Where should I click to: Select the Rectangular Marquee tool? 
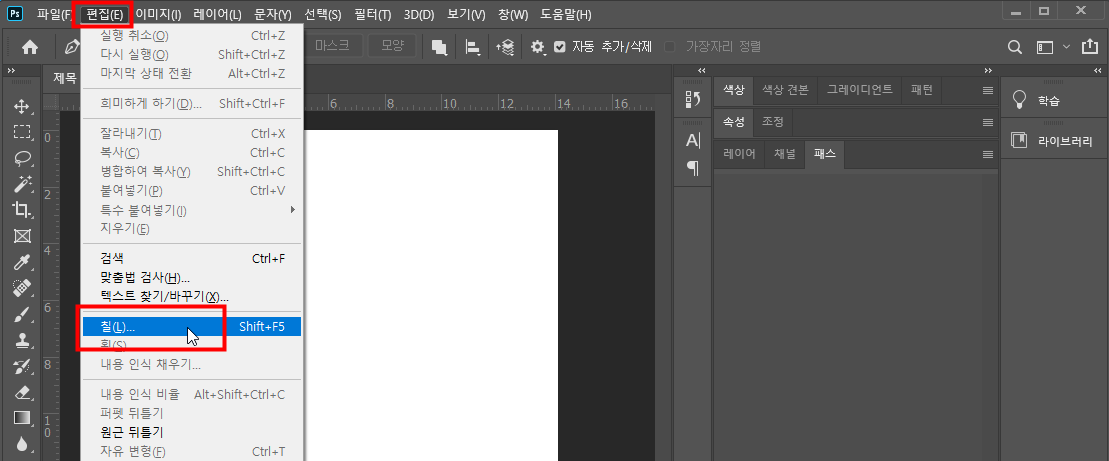pos(22,132)
